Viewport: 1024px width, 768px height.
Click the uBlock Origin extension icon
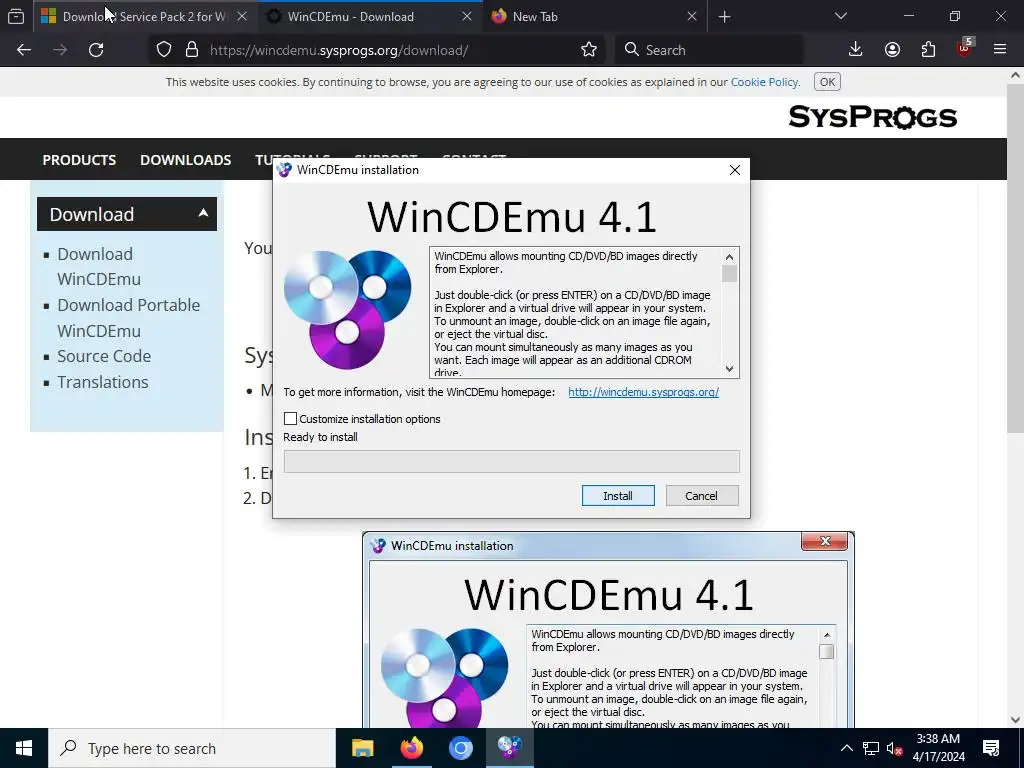965,48
